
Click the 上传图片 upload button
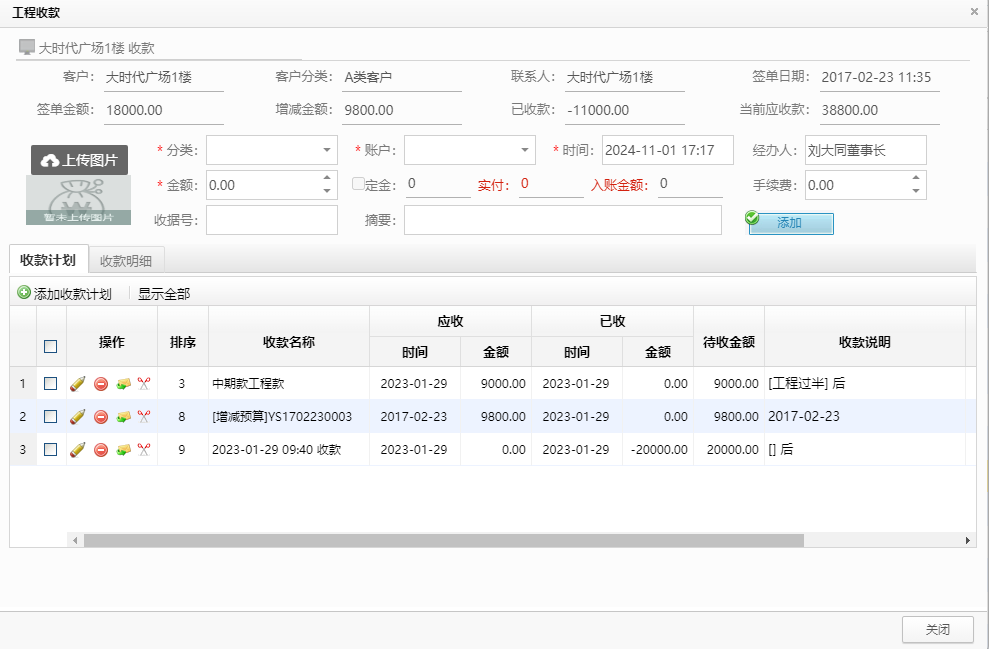click(78, 159)
